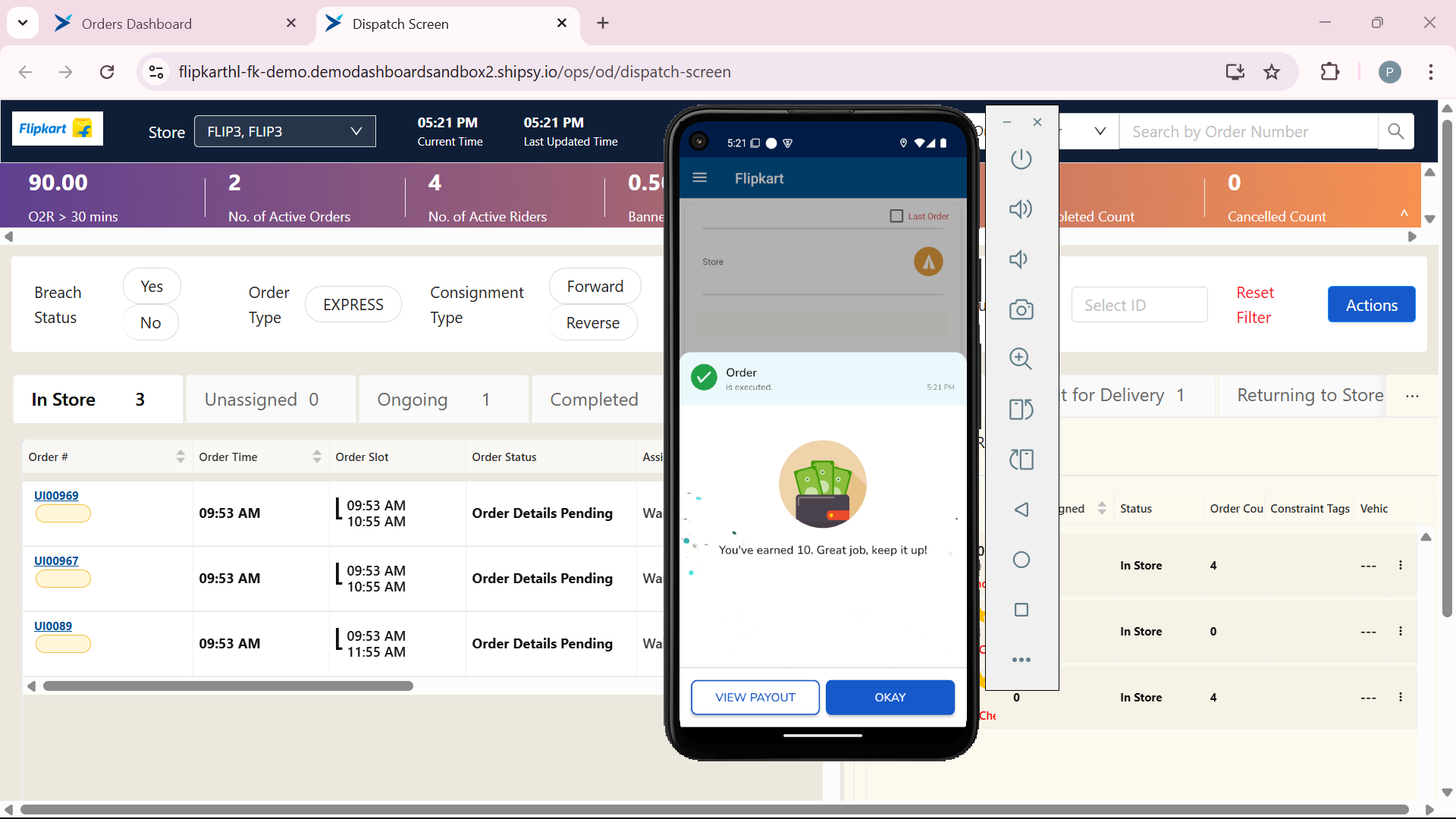The width and height of the screenshot is (1456, 819).
Task: Open the Unassigned tab
Action: (x=271, y=399)
